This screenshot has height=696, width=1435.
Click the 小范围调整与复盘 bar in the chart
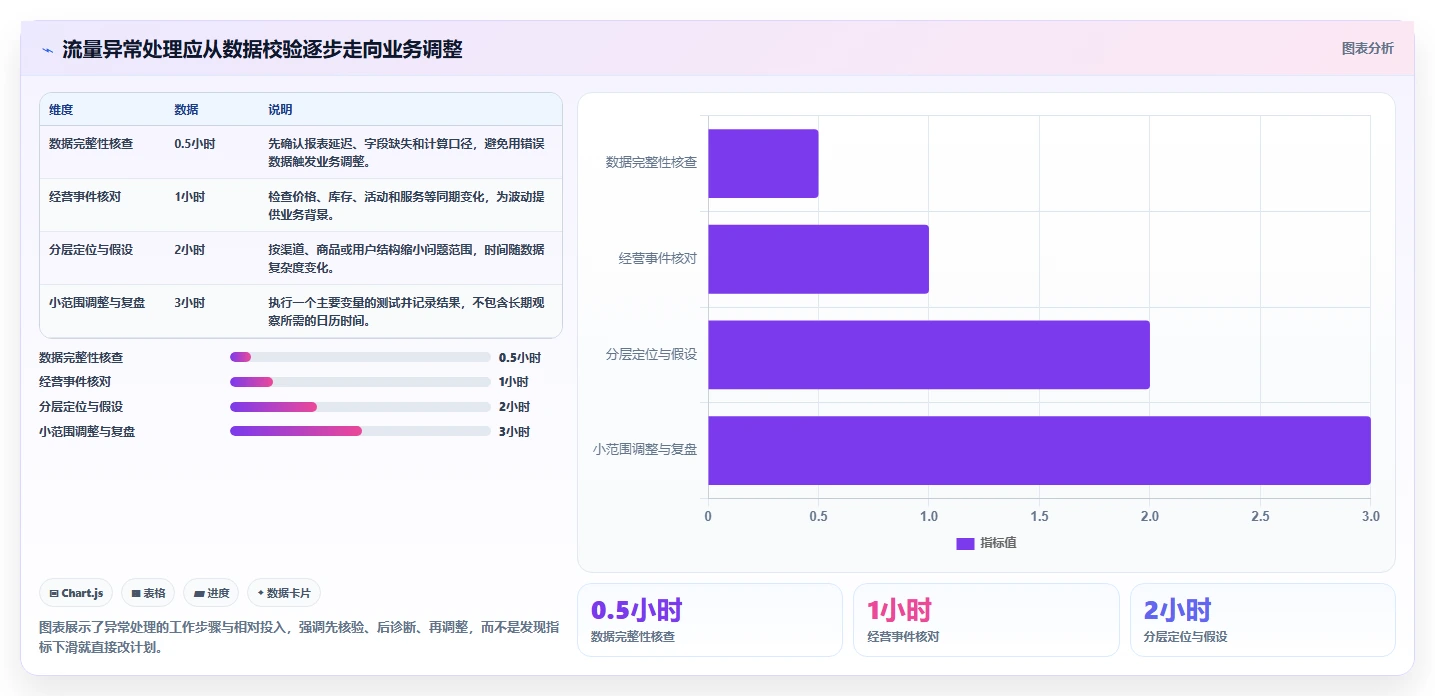1039,450
